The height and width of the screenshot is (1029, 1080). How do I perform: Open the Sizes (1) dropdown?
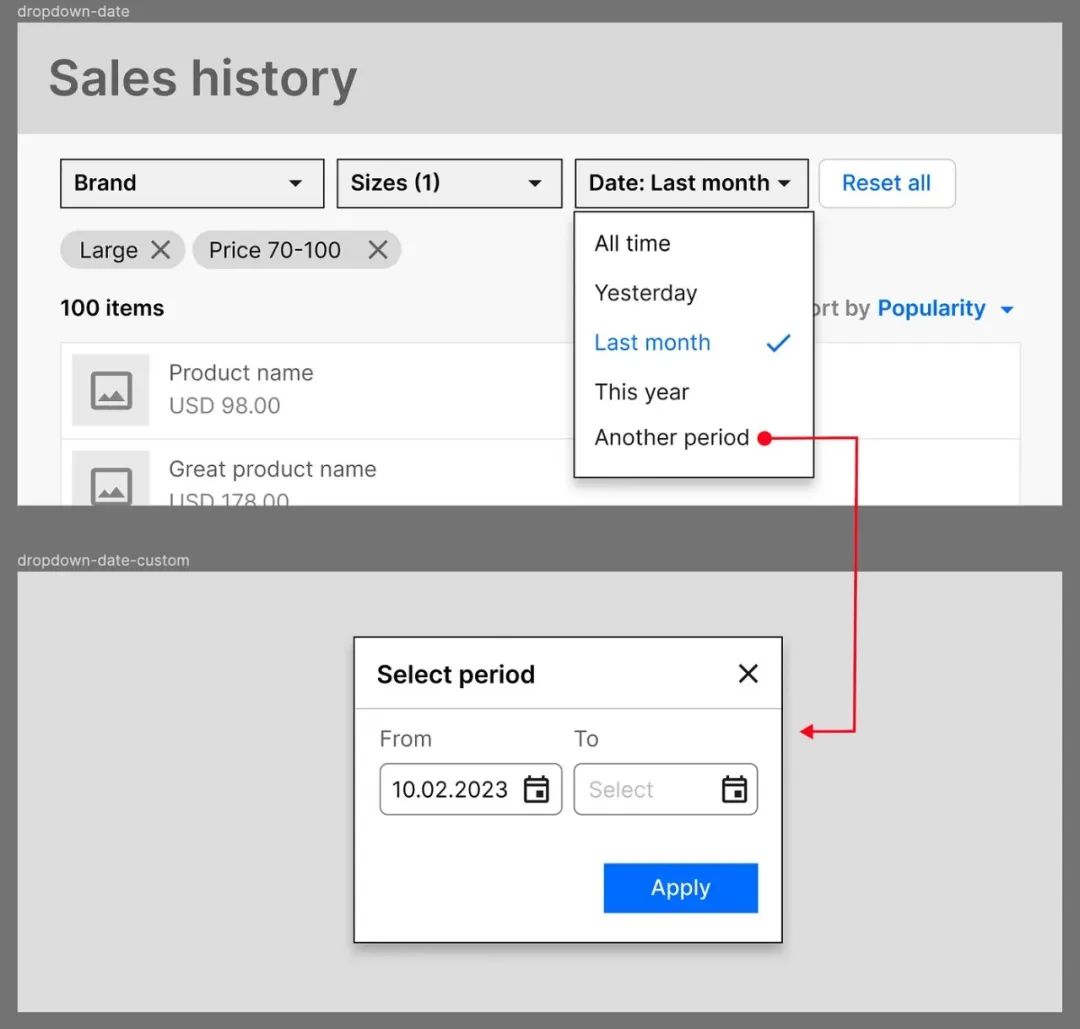[x=449, y=183]
